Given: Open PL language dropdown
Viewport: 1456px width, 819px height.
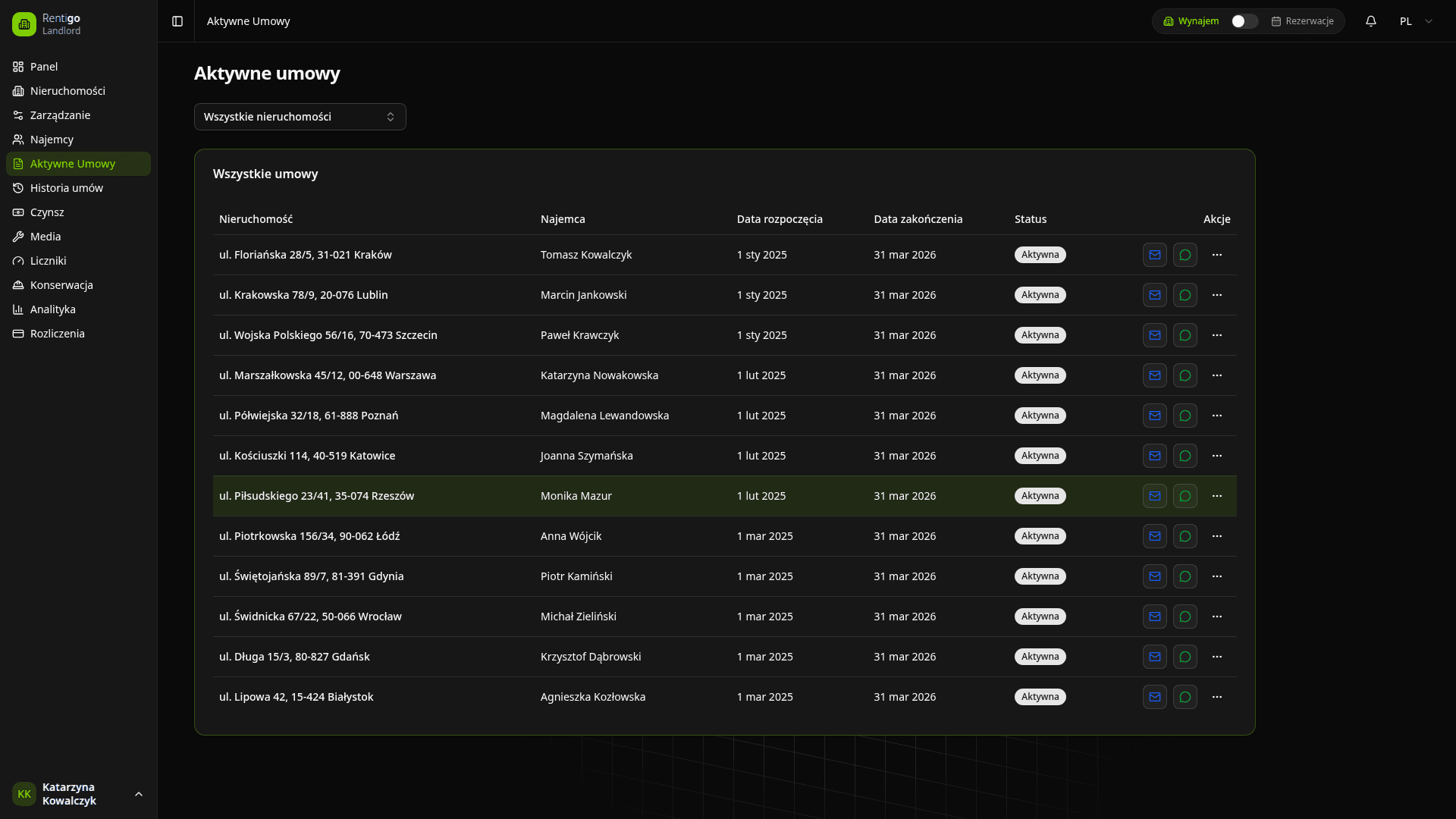Looking at the screenshot, I should pos(1415,21).
